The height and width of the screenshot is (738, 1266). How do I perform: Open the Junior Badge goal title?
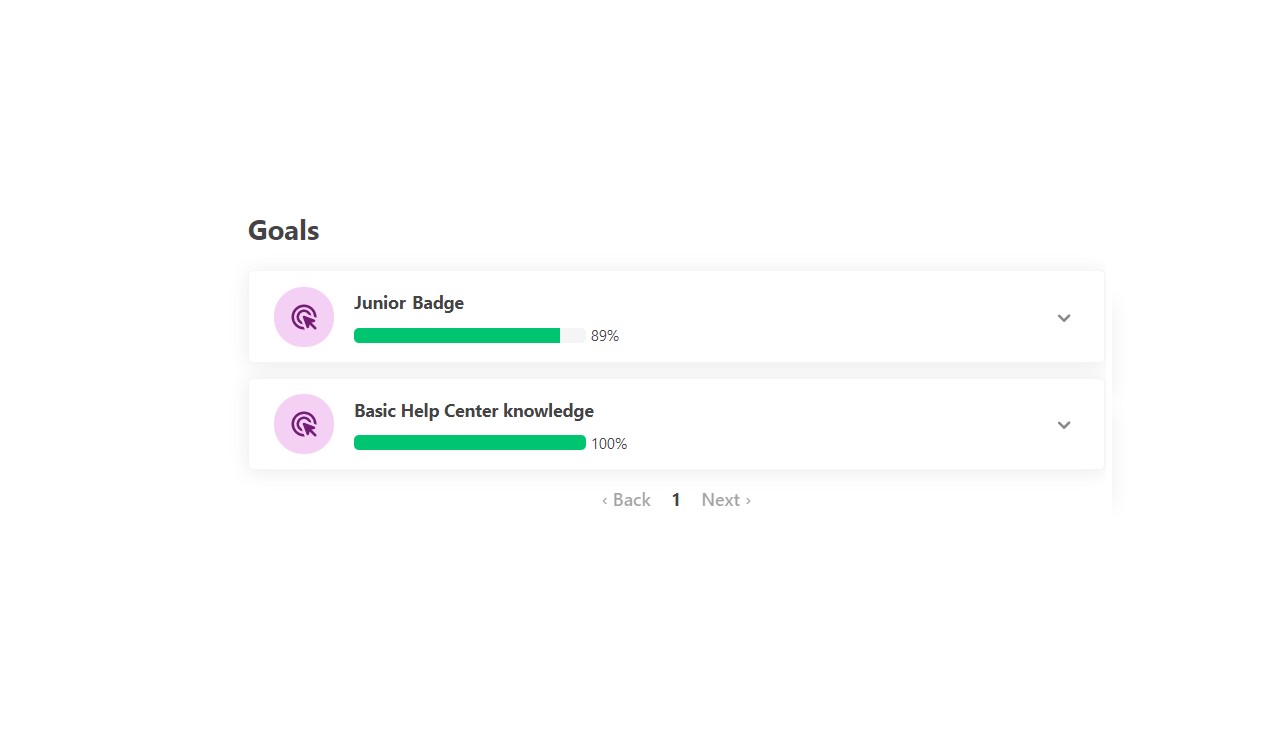[409, 303]
